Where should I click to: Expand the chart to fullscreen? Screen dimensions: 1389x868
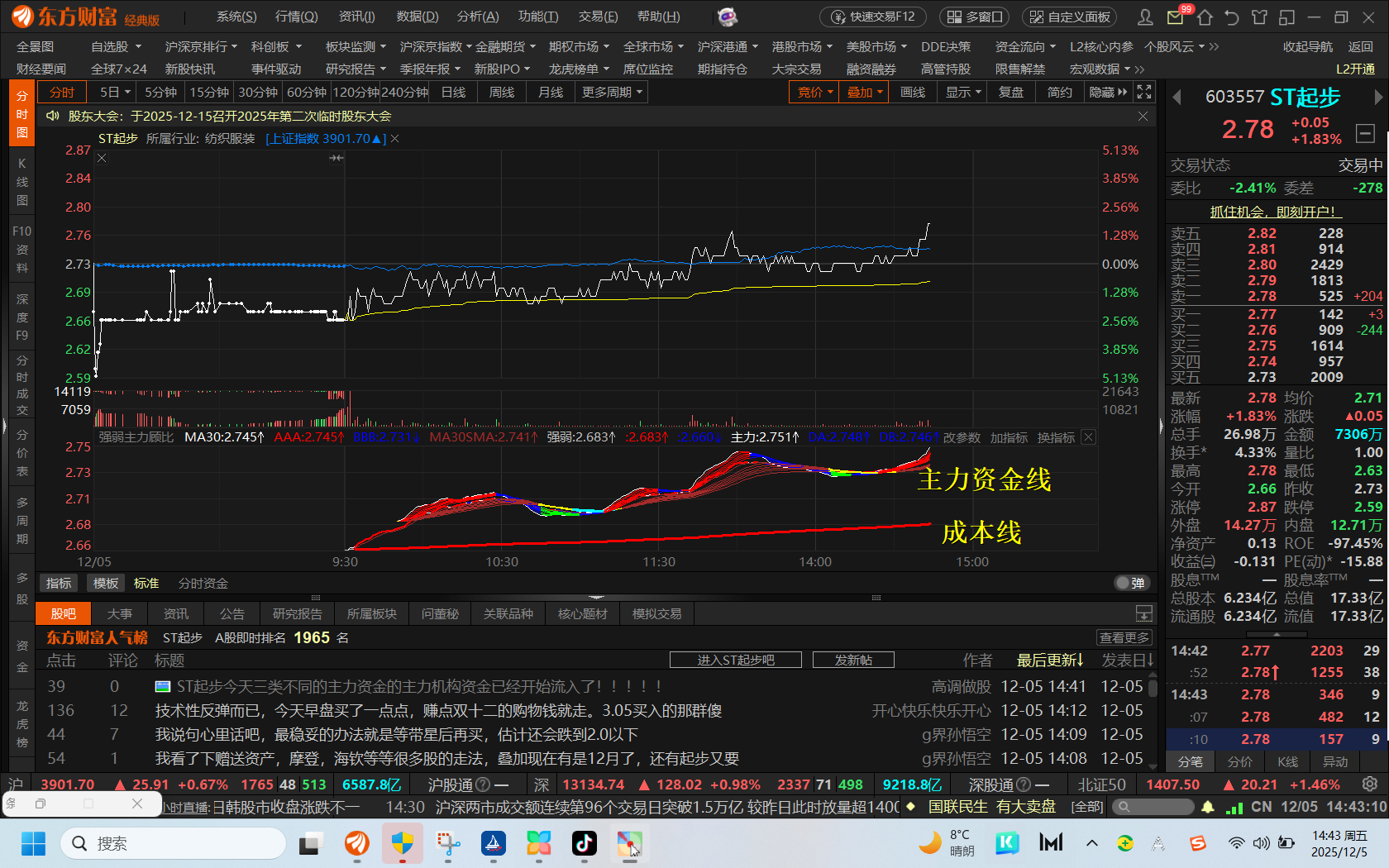1144,92
